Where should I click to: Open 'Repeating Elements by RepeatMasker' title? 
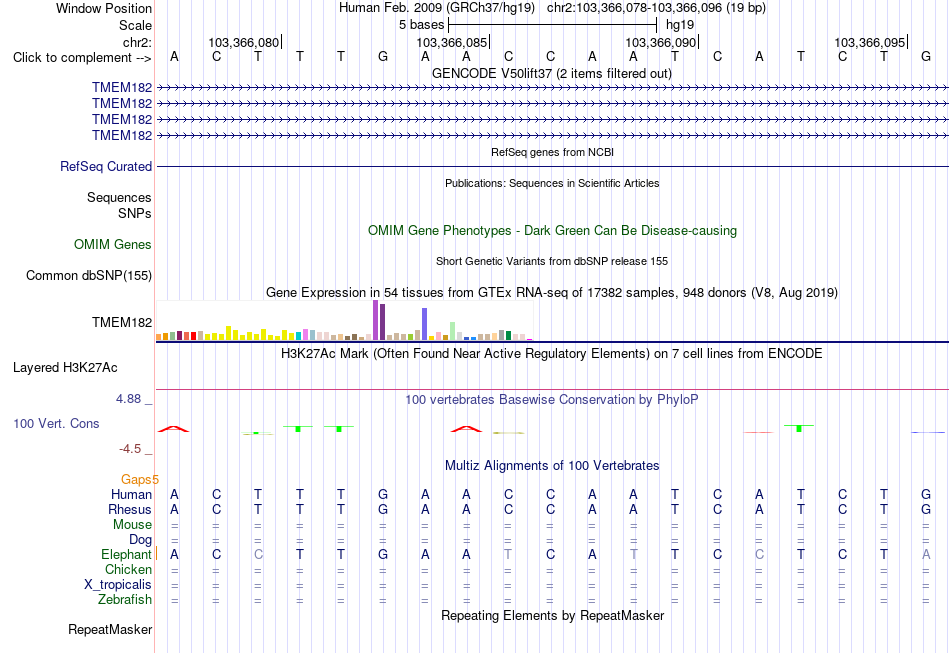[x=552, y=616]
